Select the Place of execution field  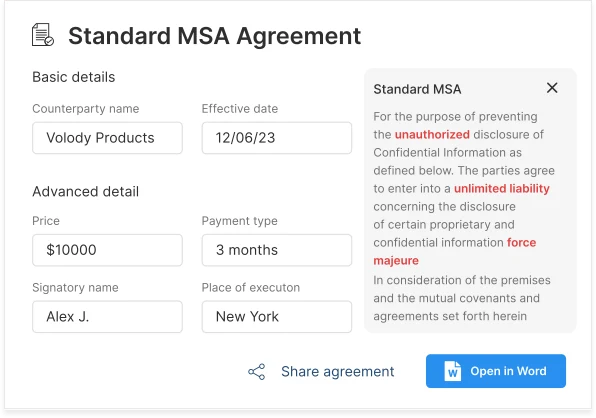(x=277, y=317)
